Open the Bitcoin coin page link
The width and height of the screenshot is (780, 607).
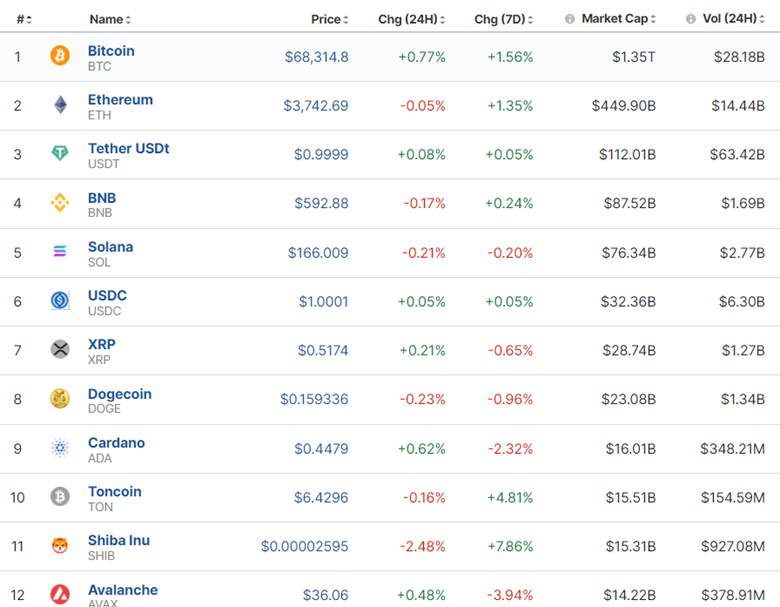[111, 51]
